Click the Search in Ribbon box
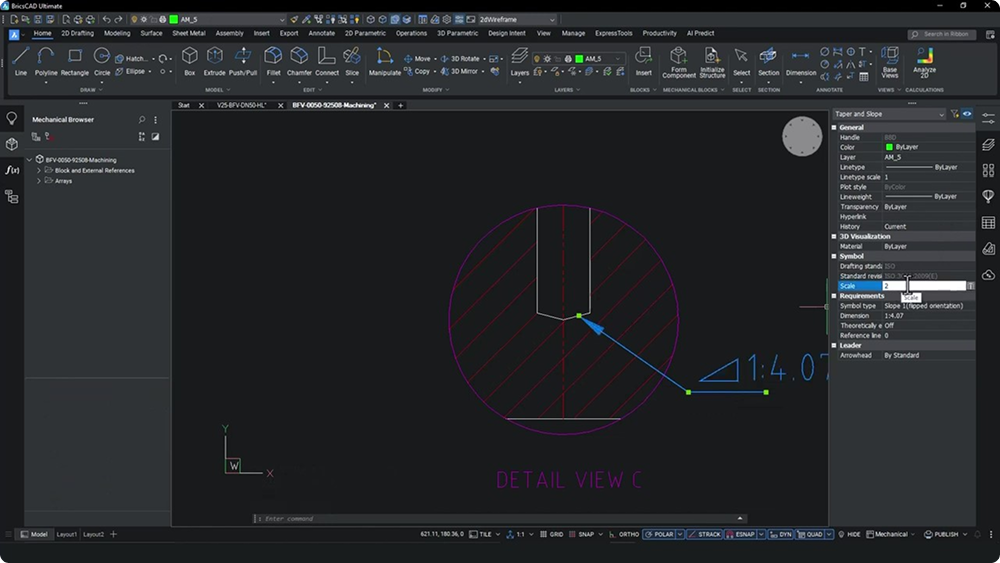The height and width of the screenshot is (563, 1000). click(942, 34)
